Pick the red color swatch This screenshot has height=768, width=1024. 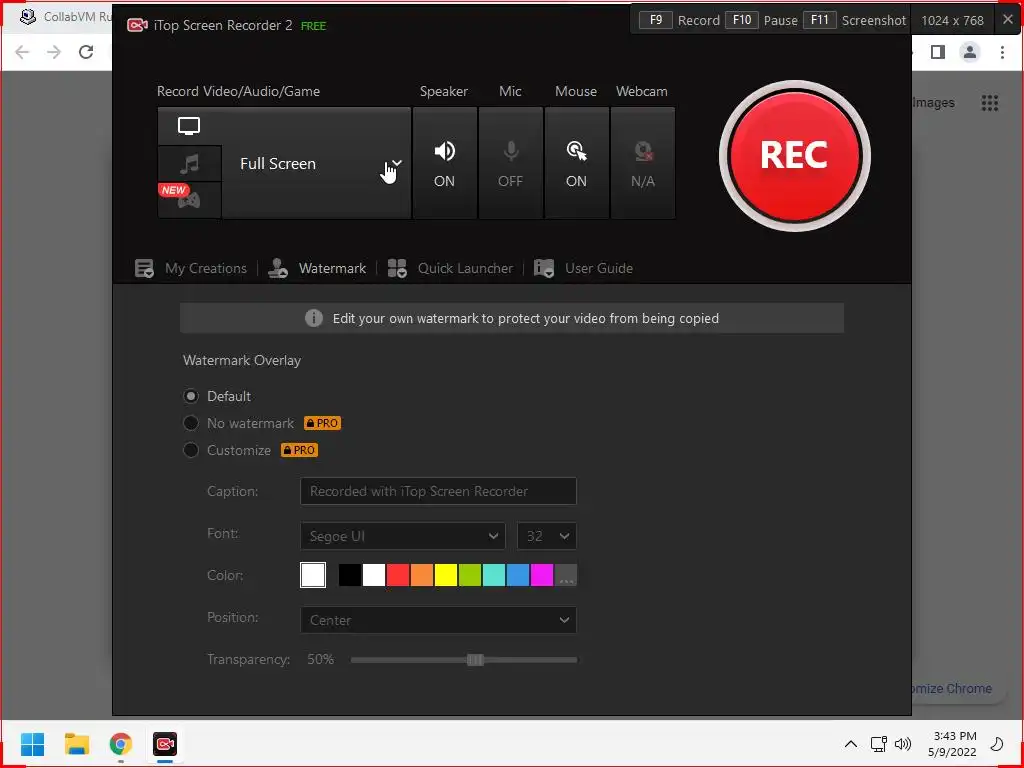click(x=398, y=575)
